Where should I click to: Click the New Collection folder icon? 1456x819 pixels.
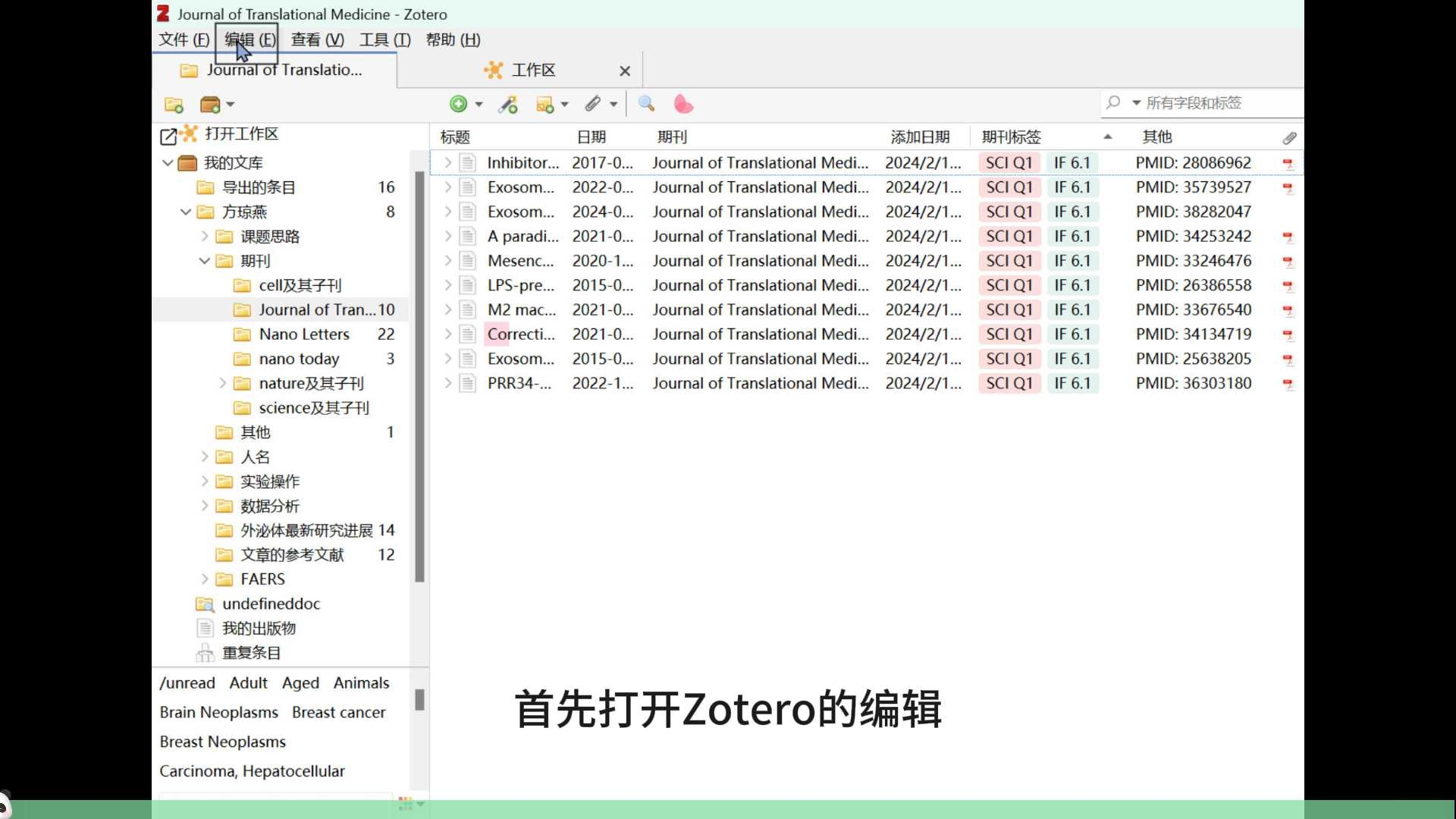(x=174, y=105)
